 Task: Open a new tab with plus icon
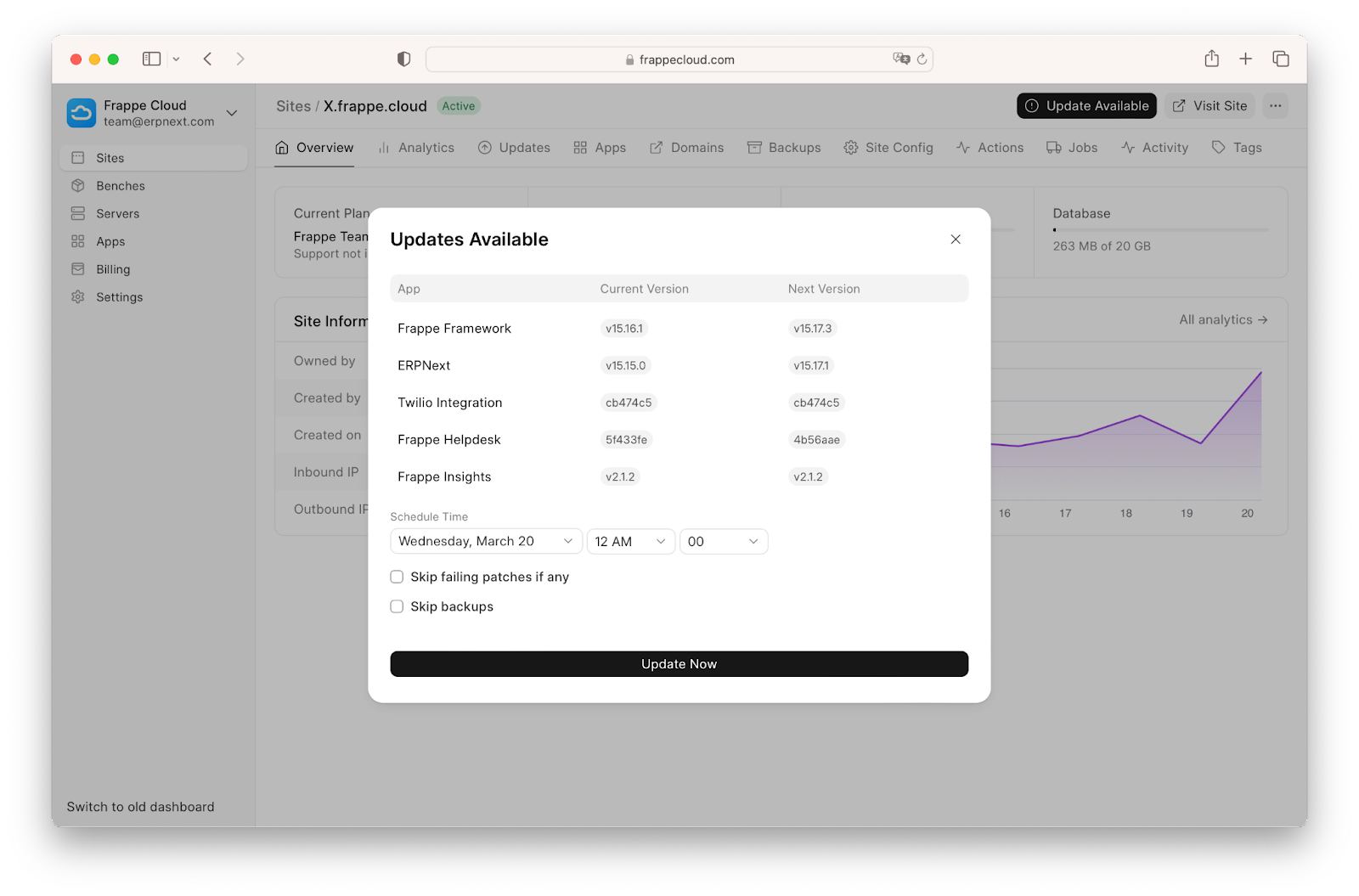tap(1245, 59)
